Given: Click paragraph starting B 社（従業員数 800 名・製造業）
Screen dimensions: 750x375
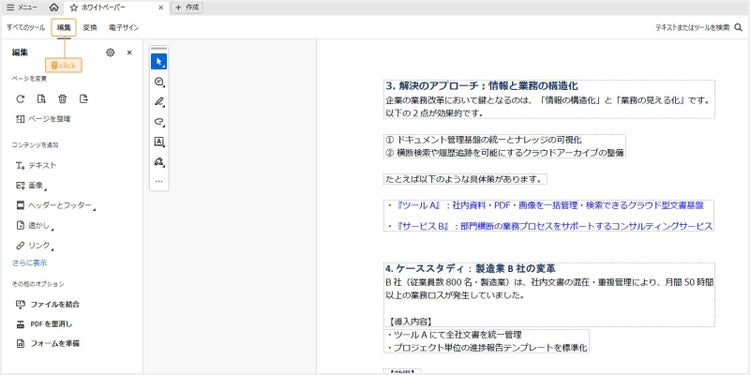Looking at the screenshot, I should [x=550, y=288].
